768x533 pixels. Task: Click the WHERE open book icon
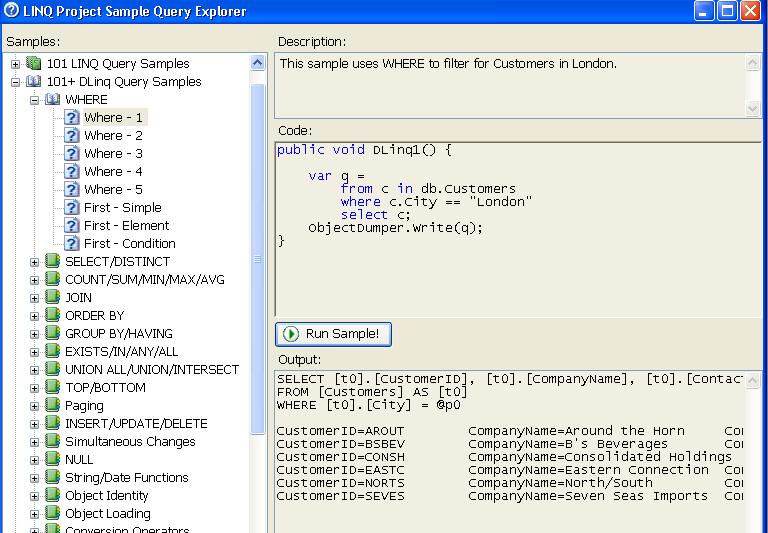(x=52, y=99)
